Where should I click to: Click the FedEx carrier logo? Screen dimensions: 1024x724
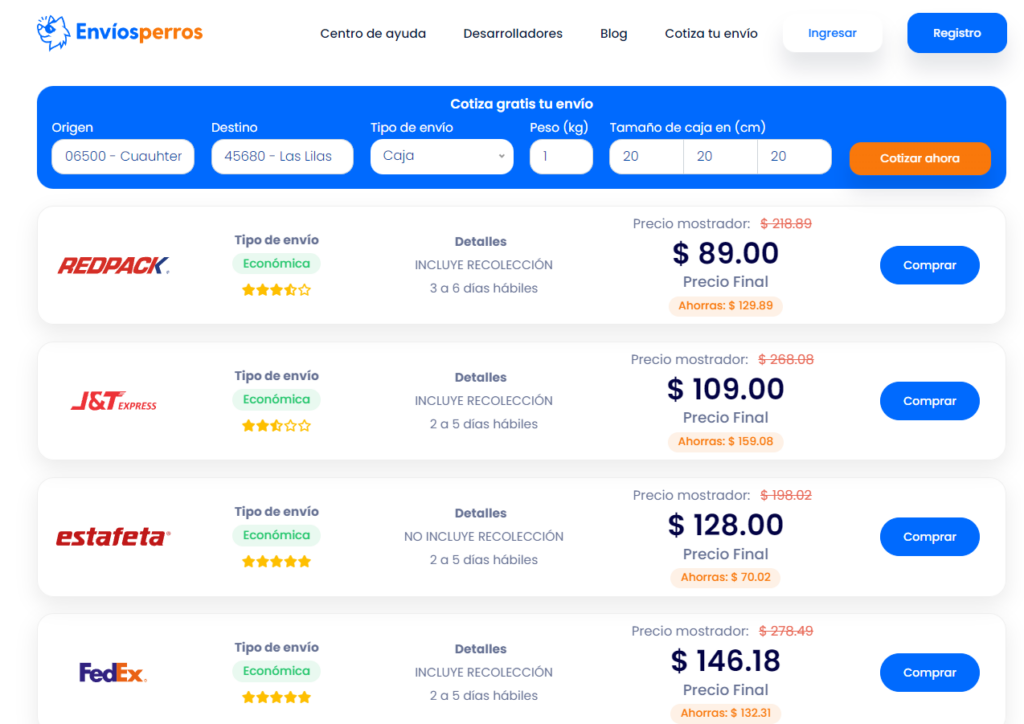(113, 673)
